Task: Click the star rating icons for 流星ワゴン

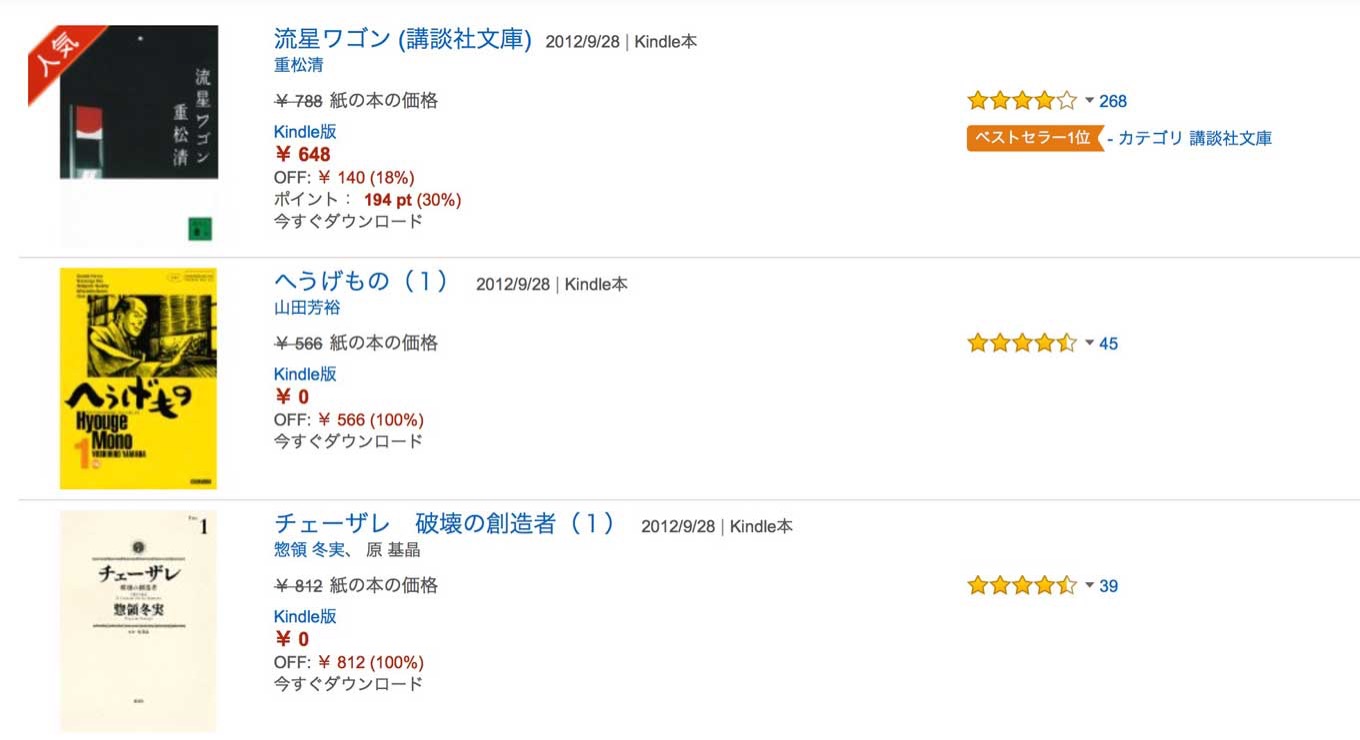Action: [1022, 100]
